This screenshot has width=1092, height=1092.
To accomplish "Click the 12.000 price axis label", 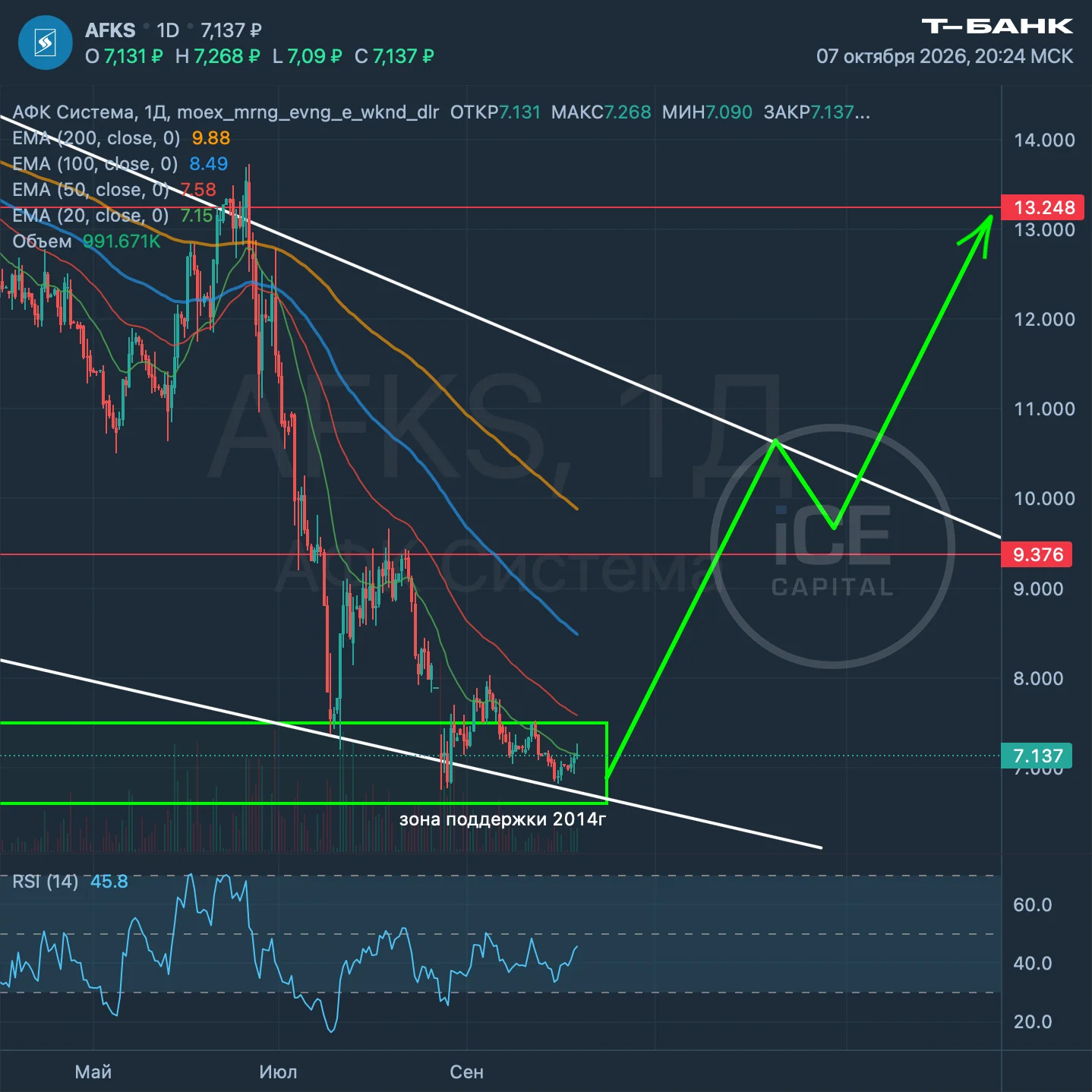I will coord(1044,319).
